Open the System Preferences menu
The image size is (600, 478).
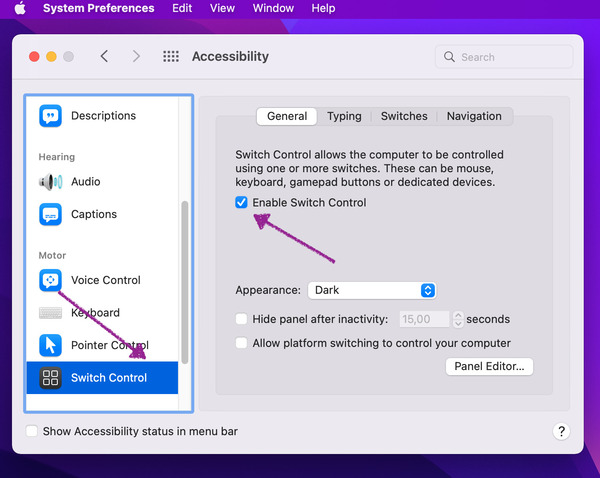[99, 8]
